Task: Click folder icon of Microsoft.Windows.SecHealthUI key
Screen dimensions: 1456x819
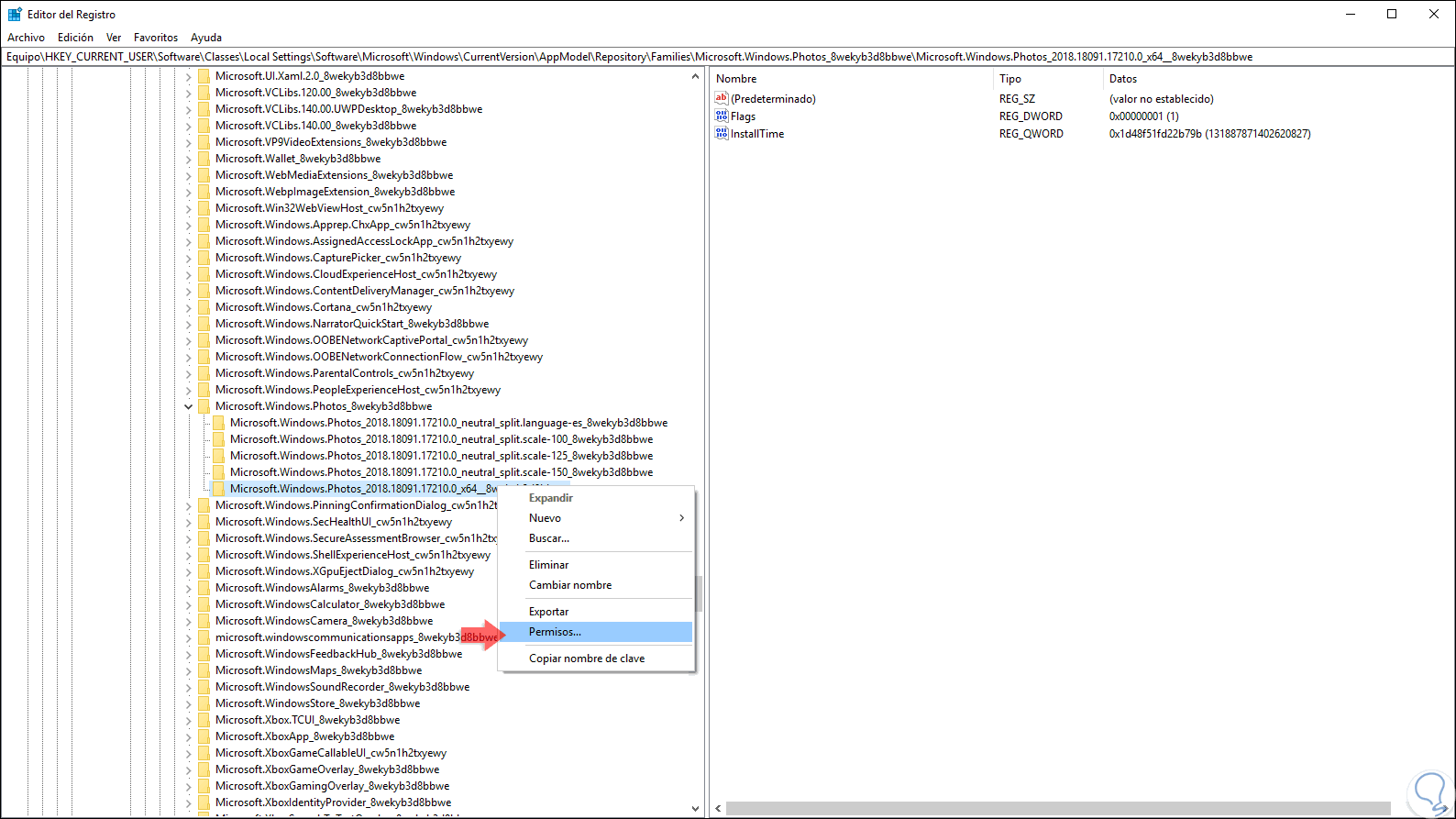Action: pyautogui.click(x=204, y=522)
